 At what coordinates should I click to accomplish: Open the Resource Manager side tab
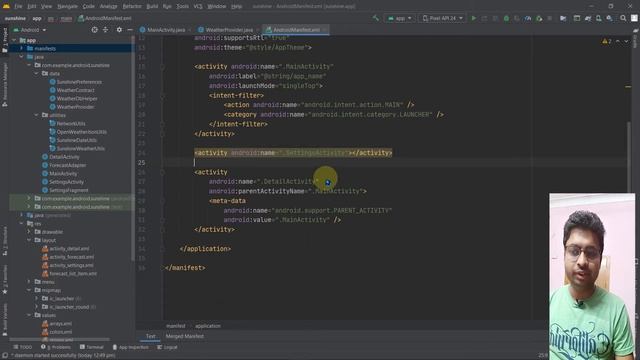coord(4,84)
